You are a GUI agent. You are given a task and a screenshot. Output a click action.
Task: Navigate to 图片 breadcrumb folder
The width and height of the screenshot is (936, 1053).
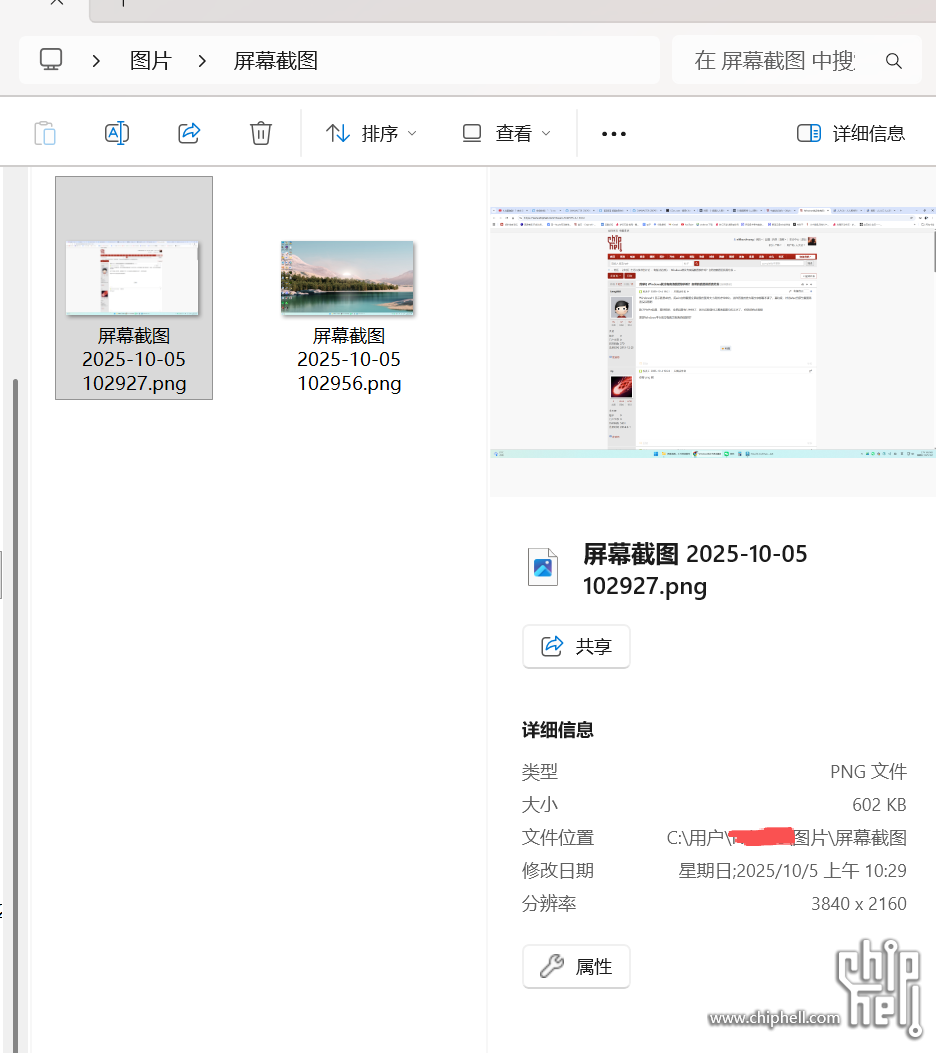click(151, 61)
